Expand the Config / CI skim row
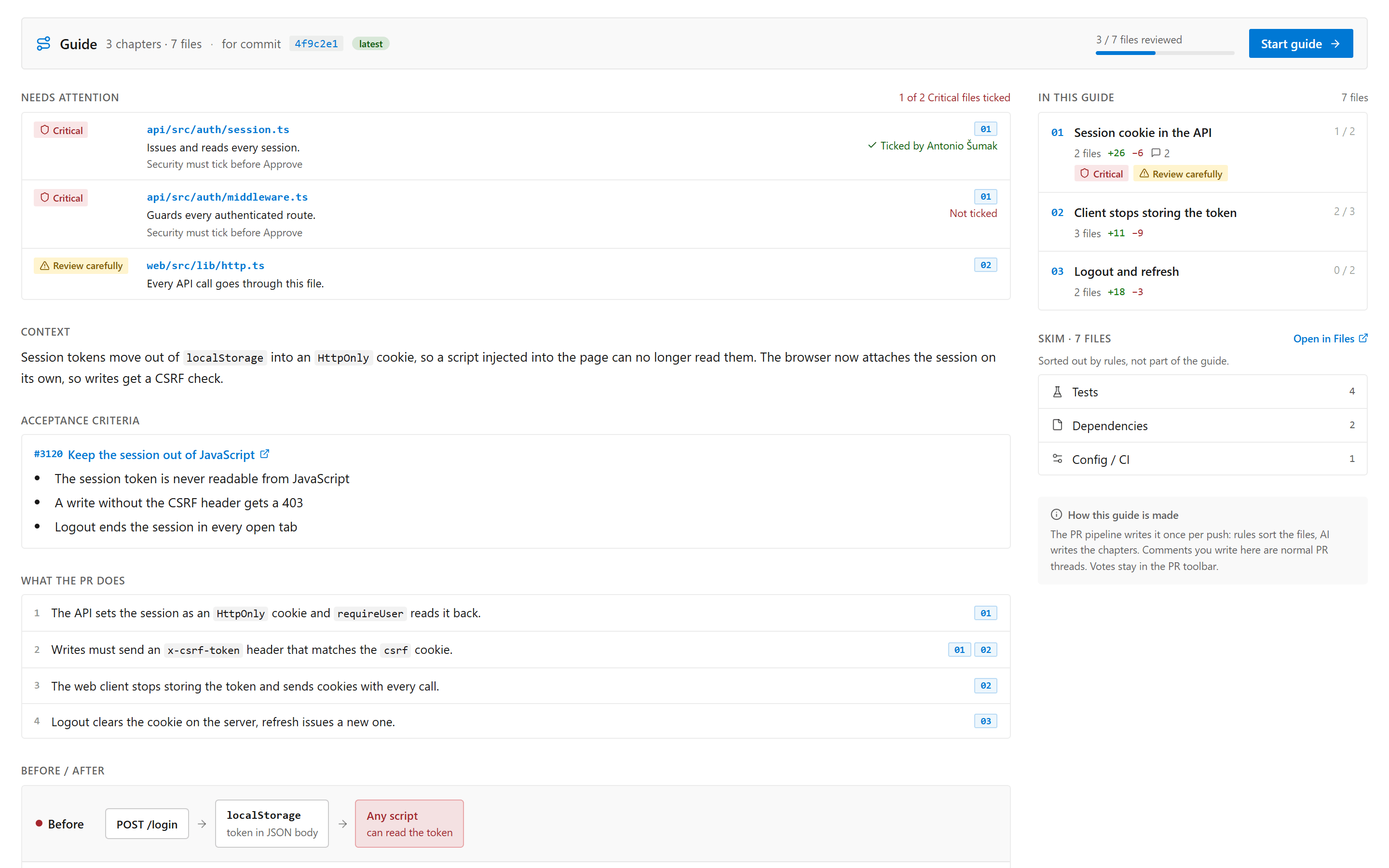Viewport: 1389px width, 868px height. (1202, 459)
